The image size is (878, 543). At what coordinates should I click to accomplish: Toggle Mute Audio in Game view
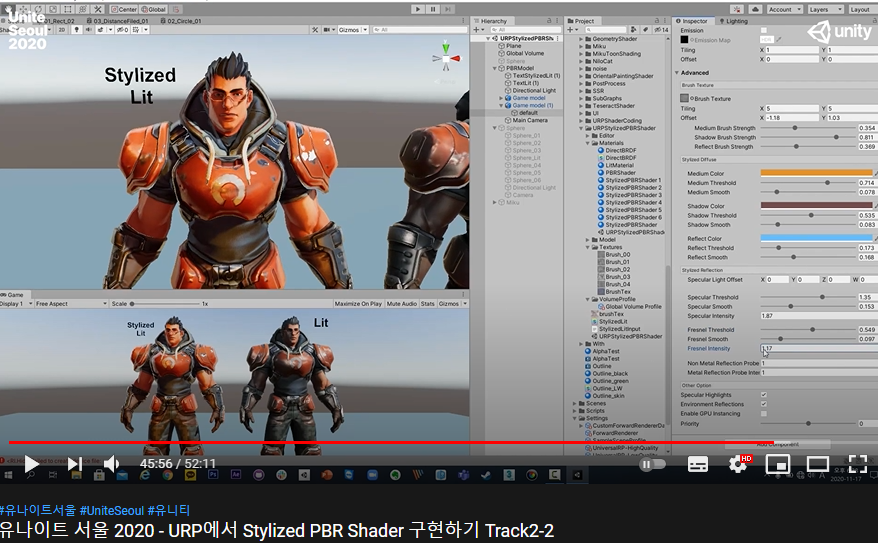tap(402, 303)
